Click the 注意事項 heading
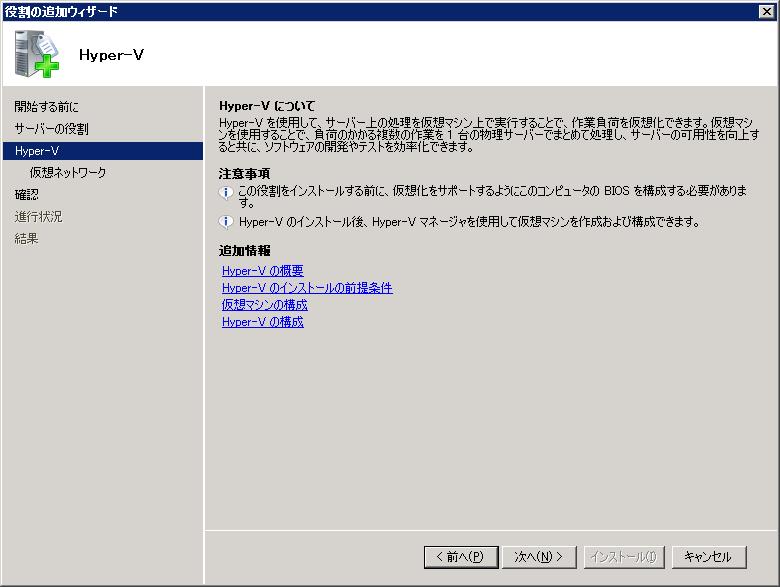Screen dimensions: 780x587 coord(244,174)
